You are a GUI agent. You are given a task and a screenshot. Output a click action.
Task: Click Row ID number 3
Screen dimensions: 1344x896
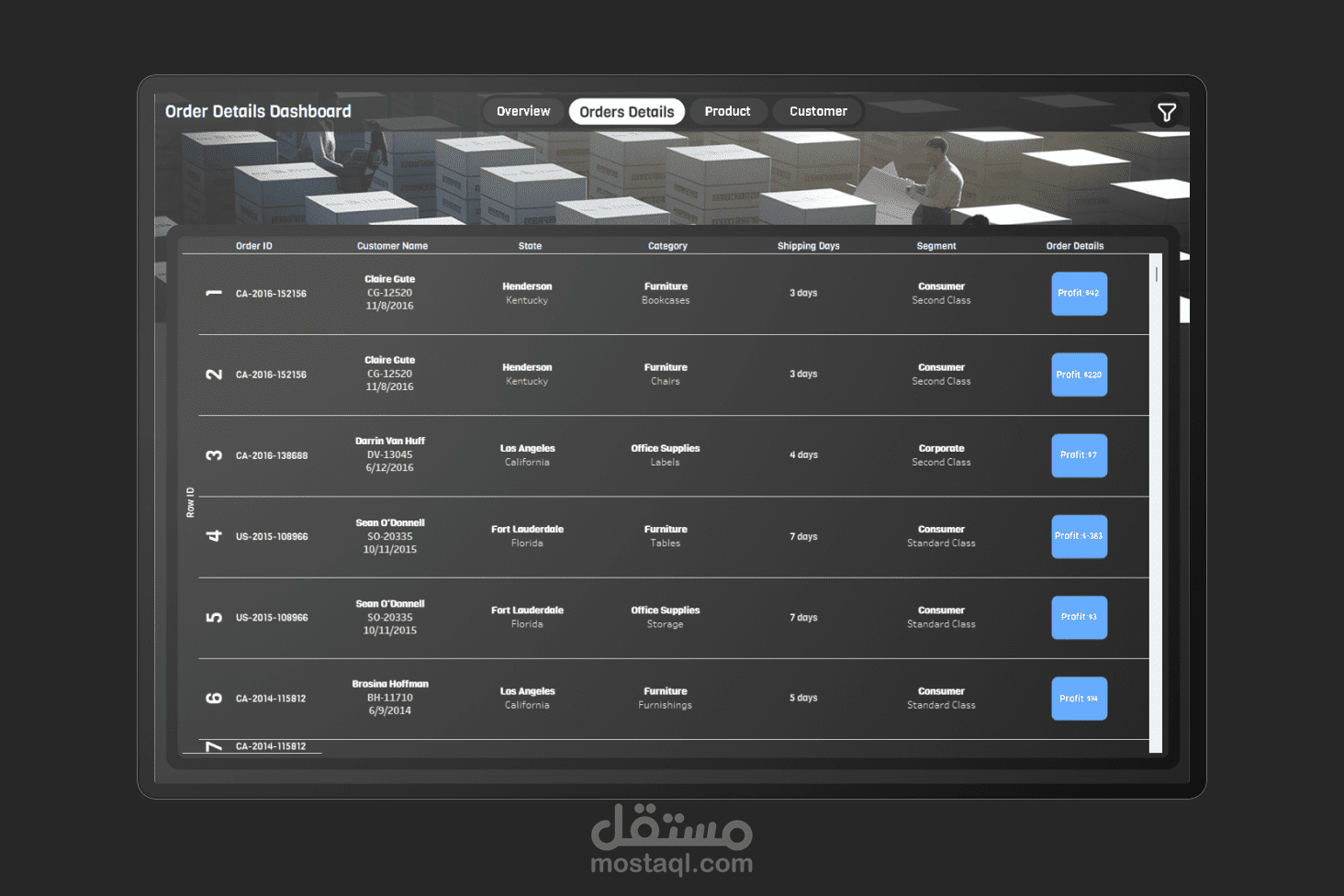pos(214,455)
